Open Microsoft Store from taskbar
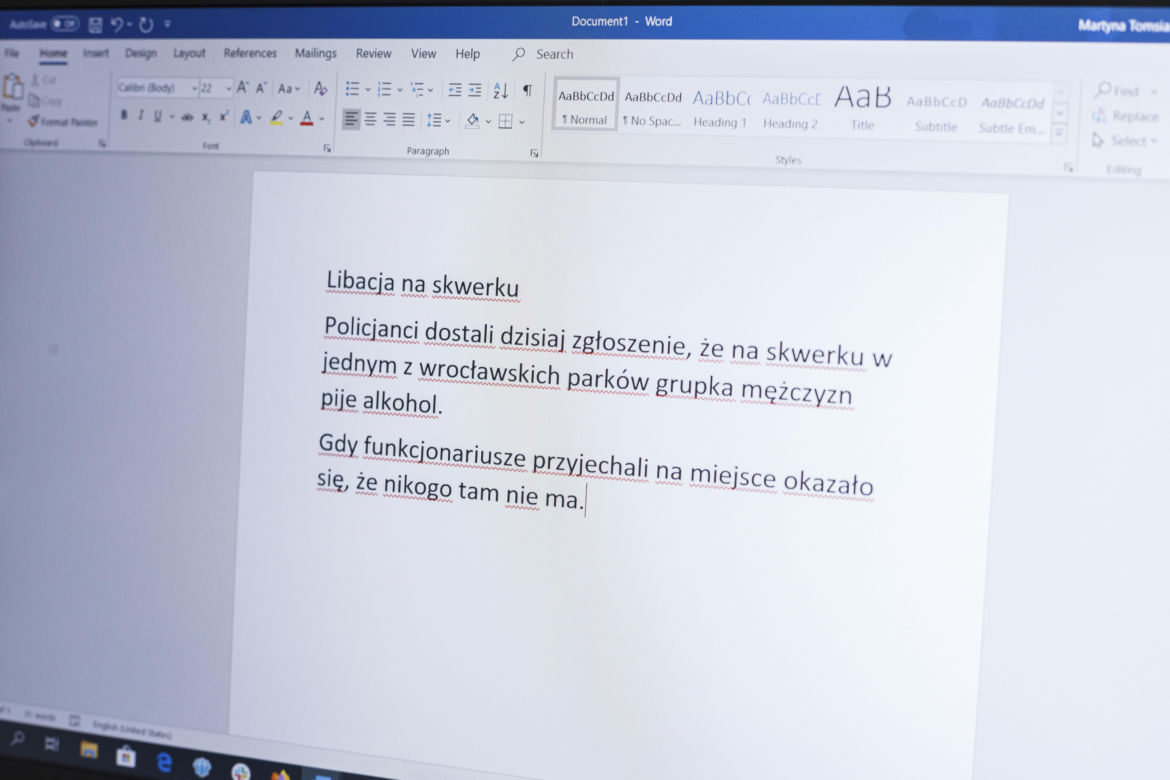The height and width of the screenshot is (780, 1170). pyautogui.click(x=126, y=756)
